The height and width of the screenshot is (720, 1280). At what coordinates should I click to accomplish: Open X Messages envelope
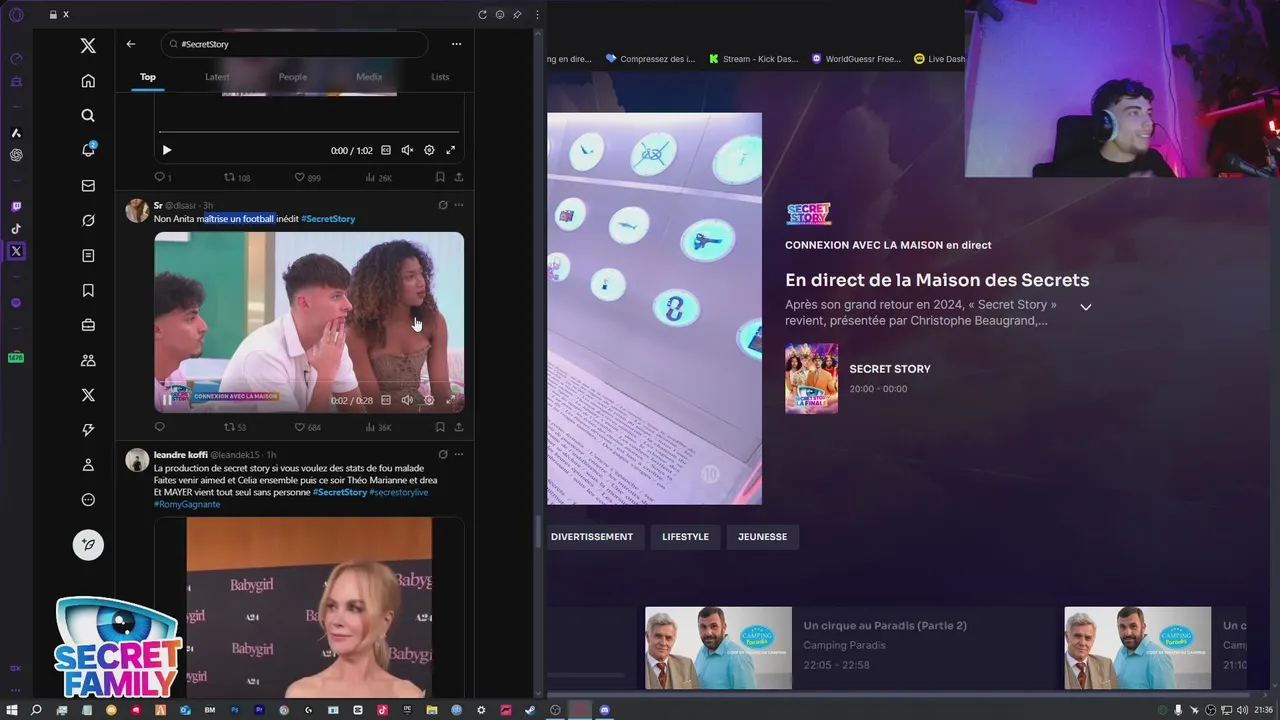[88, 186]
